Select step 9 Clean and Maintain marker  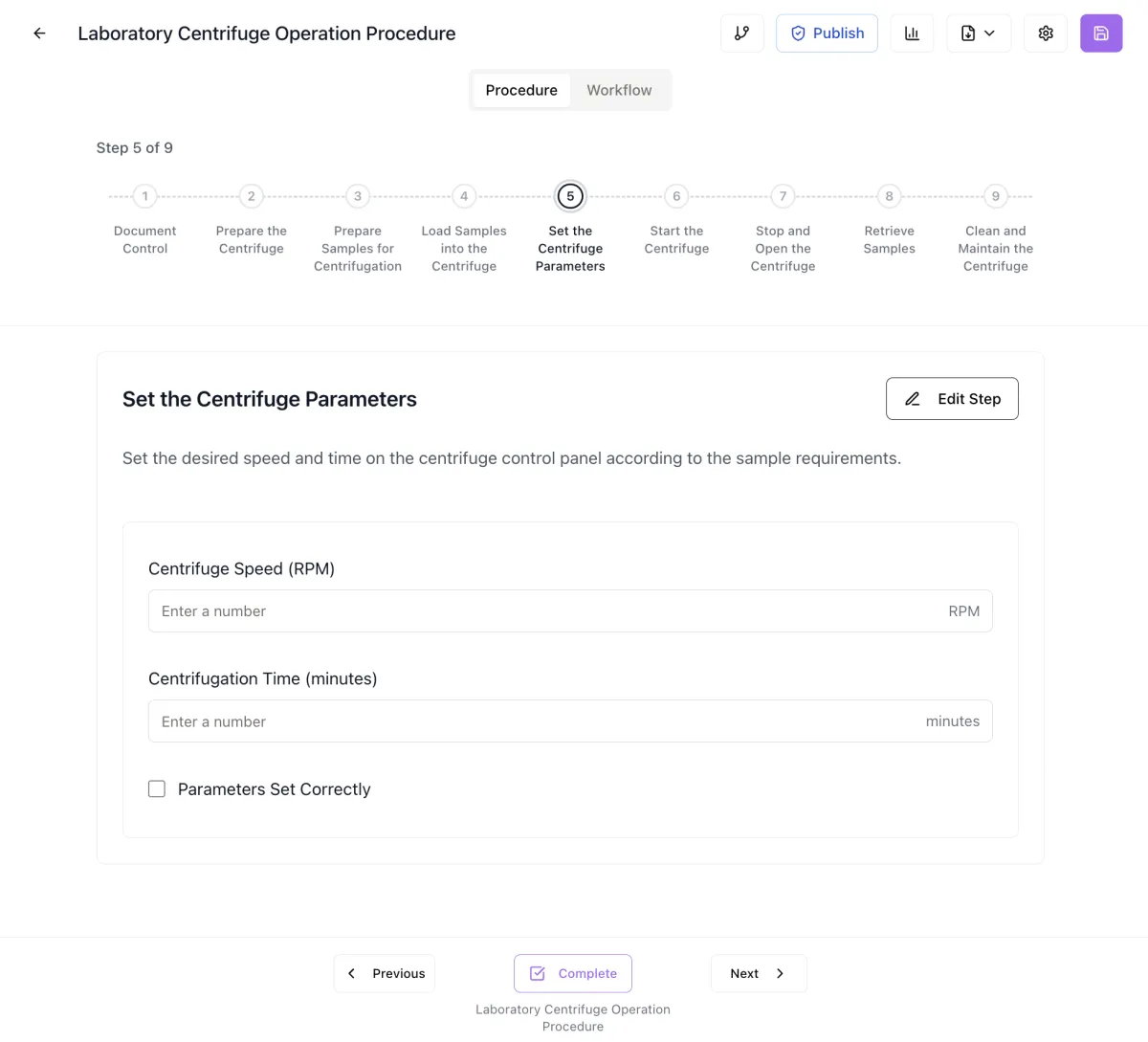coord(995,196)
